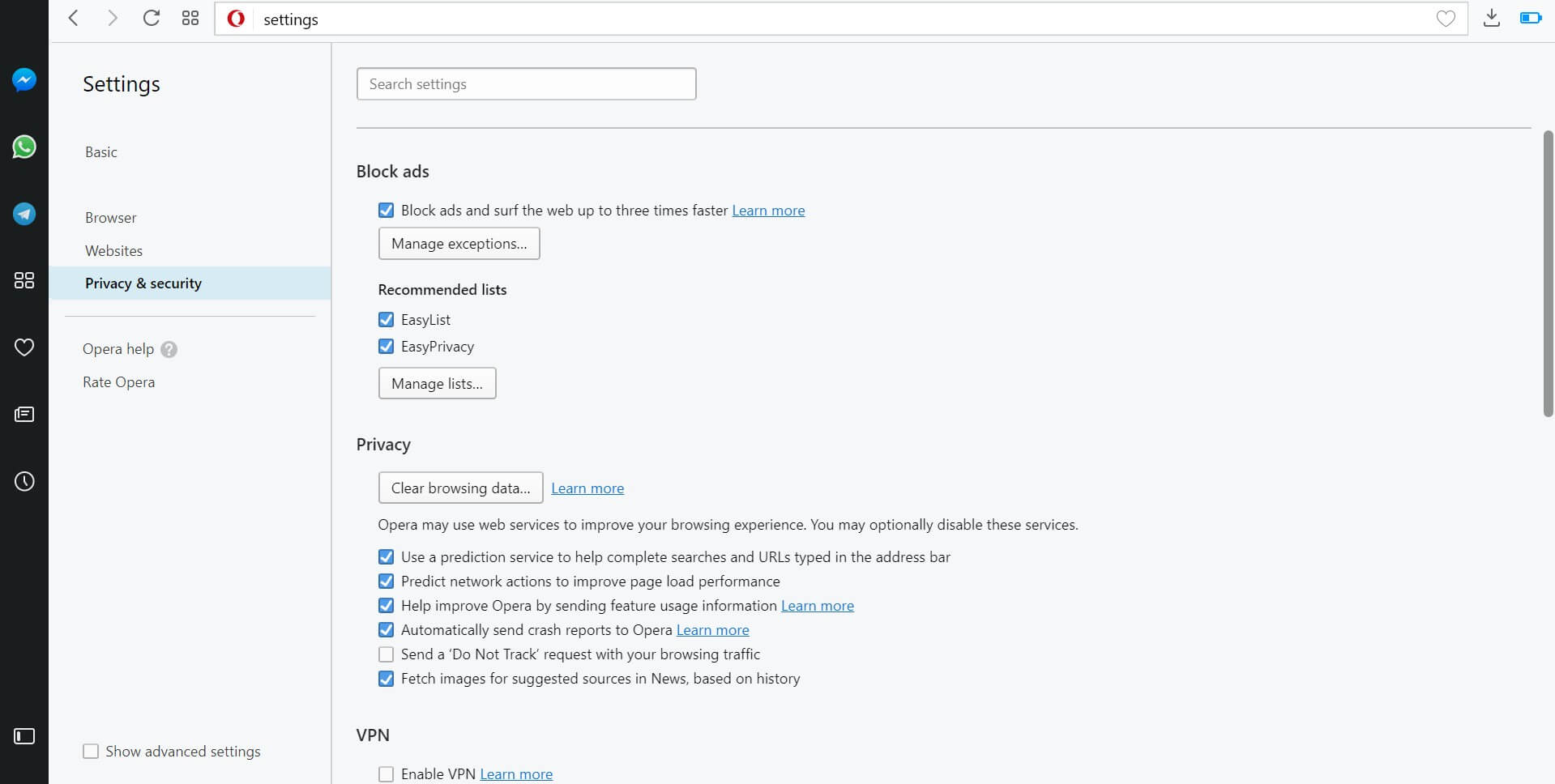Select Basic settings section

101,152
